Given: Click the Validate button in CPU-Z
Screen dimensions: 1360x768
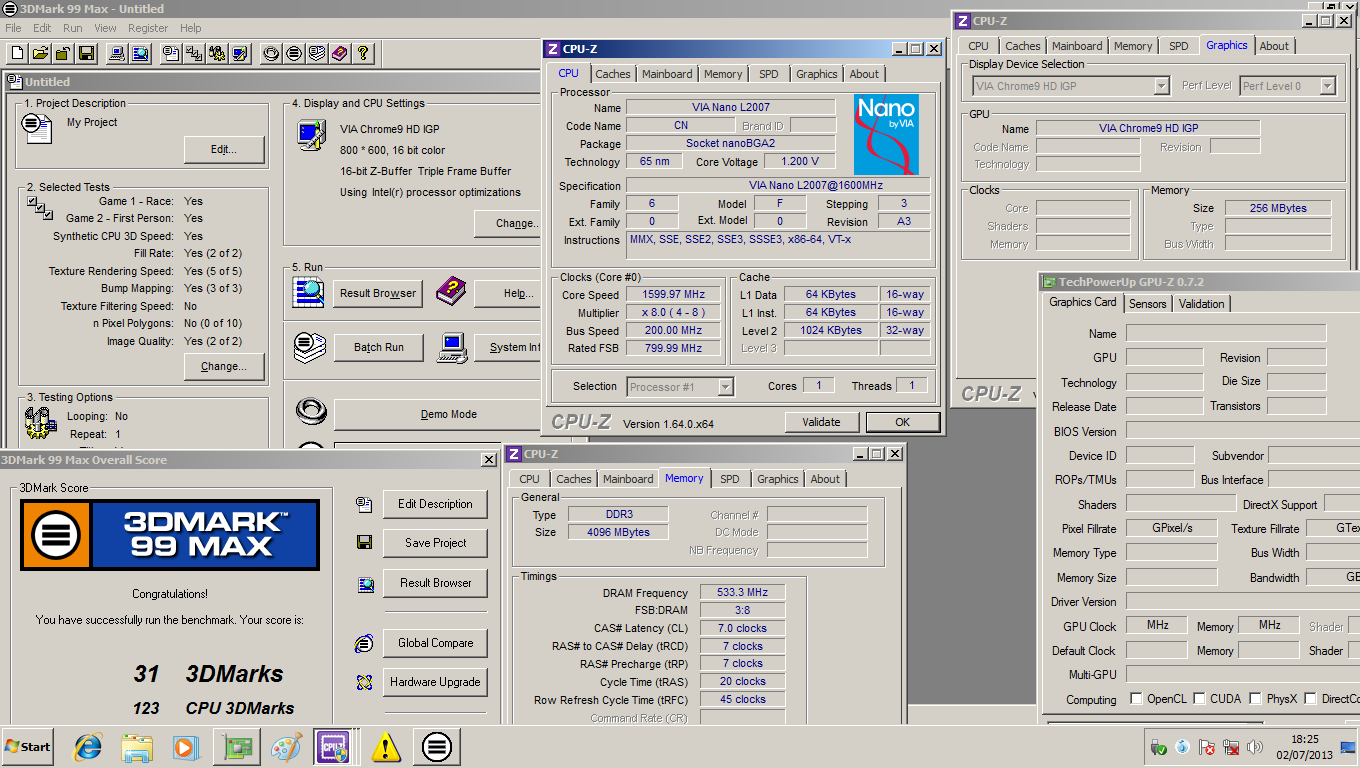Looking at the screenshot, I should coord(821,422).
